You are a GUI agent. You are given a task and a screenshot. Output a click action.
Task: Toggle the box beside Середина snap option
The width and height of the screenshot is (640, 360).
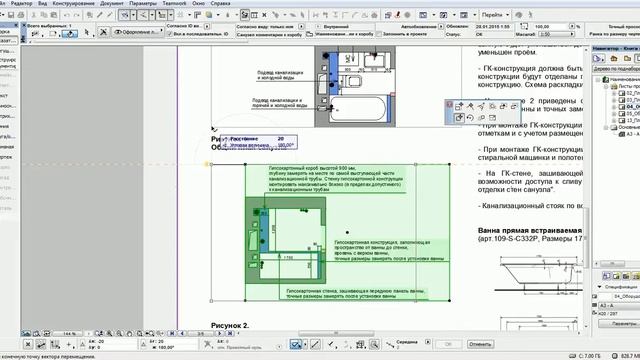(427, 342)
